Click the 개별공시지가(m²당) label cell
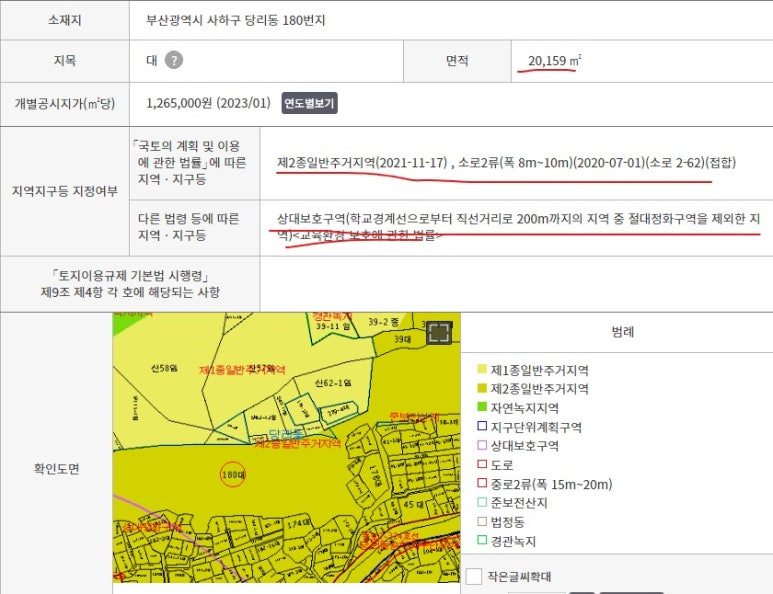 (x=65, y=104)
